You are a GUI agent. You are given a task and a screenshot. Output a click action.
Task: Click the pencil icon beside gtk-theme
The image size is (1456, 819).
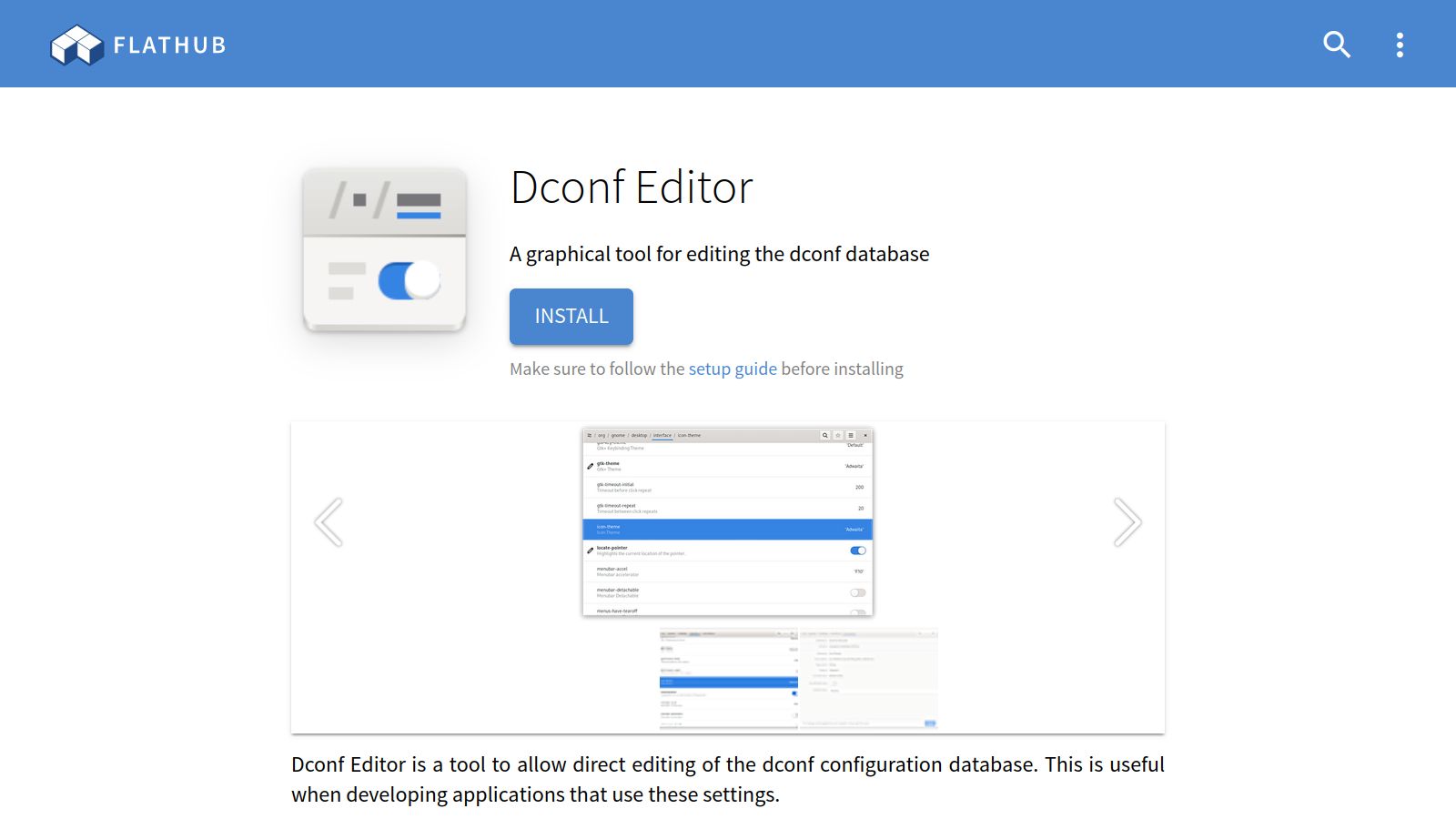pyautogui.click(x=591, y=466)
